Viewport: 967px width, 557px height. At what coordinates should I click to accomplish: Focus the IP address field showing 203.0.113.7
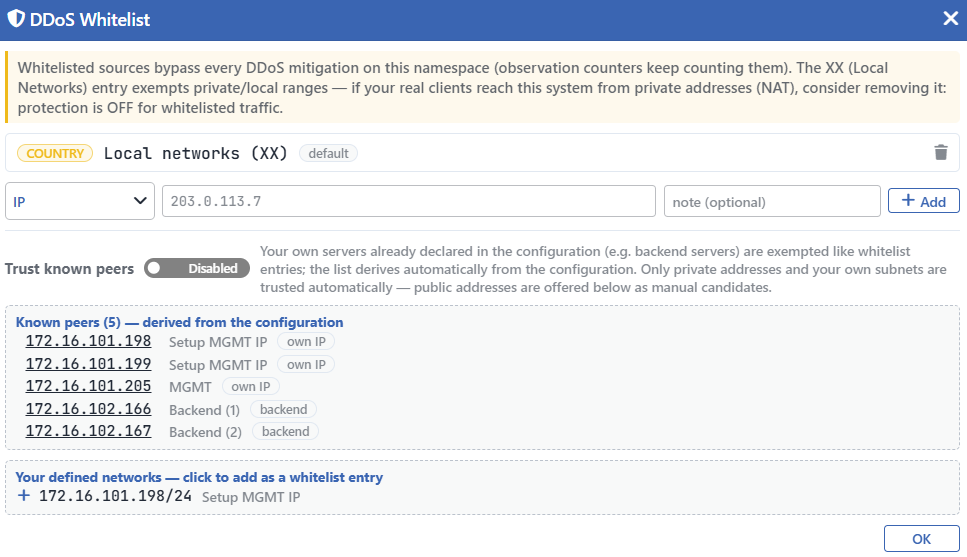[x=408, y=201]
